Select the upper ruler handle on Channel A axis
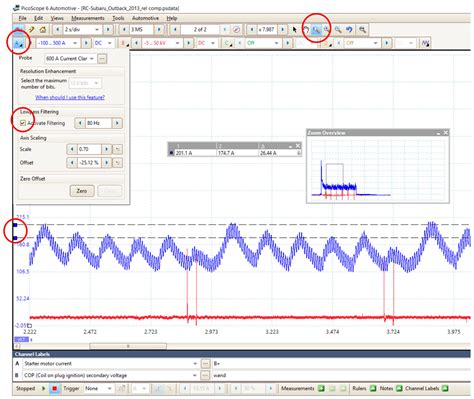474x399 pixels. [15, 225]
